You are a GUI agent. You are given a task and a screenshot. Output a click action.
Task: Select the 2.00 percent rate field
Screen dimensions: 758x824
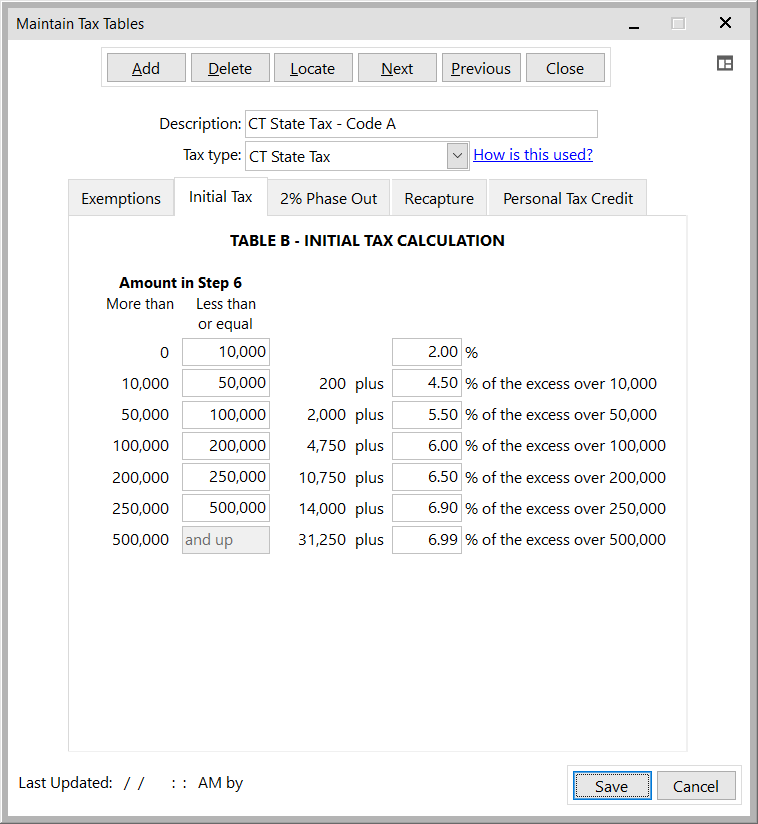(427, 352)
